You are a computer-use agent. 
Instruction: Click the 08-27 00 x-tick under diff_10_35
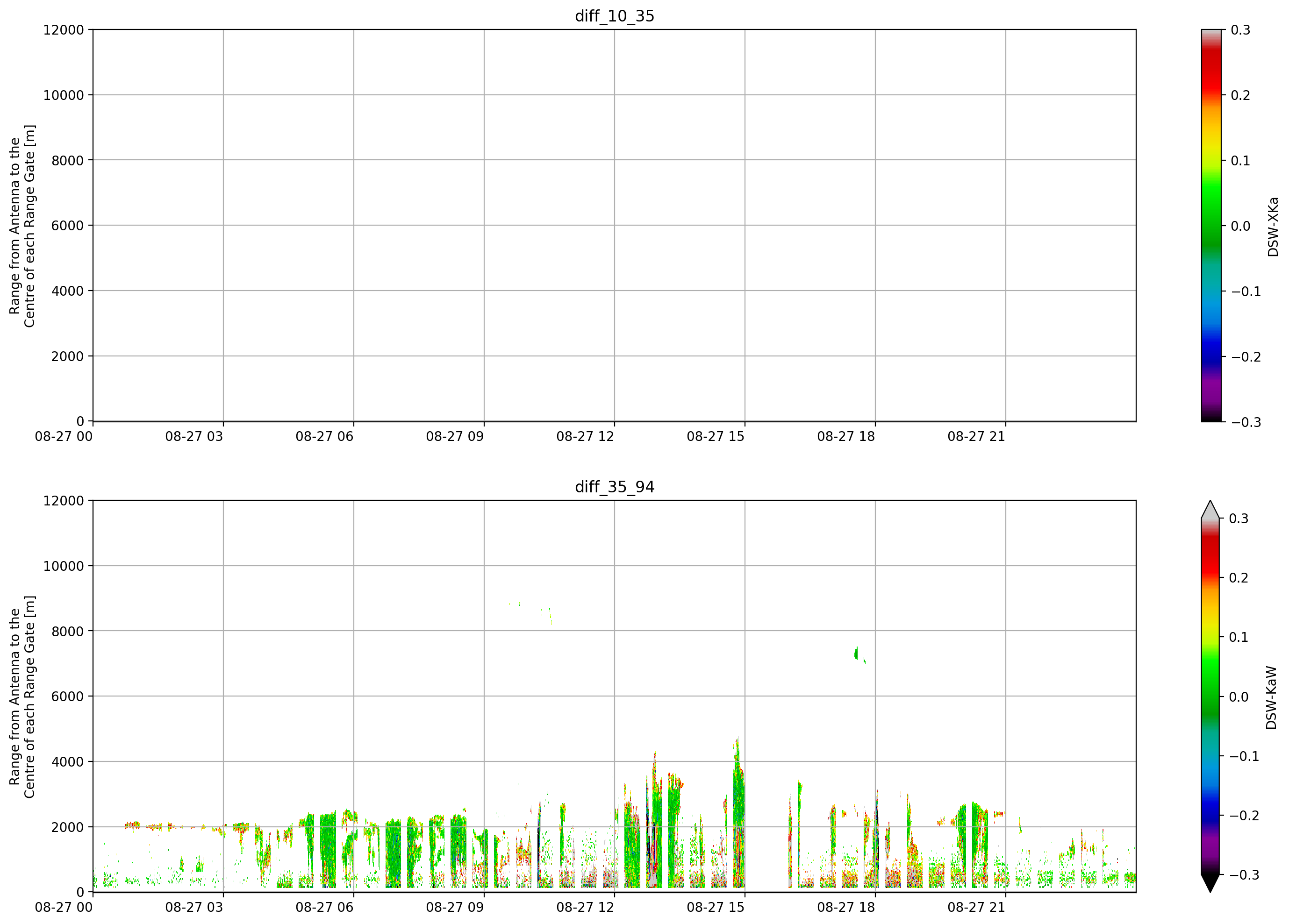click(x=64, y=436)
